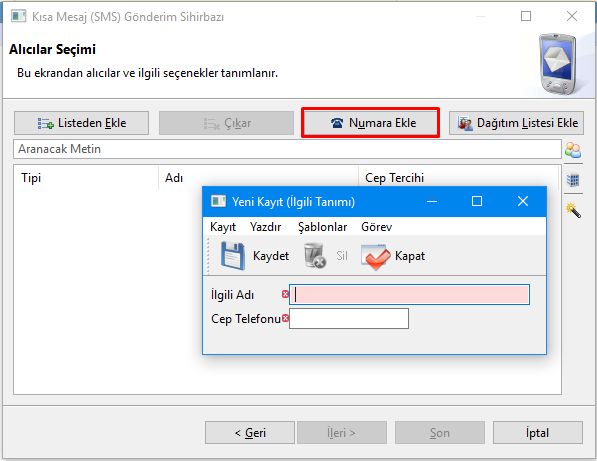Click the Listeden Ekle button
597x461 pixels.
(x=81, y=123)
